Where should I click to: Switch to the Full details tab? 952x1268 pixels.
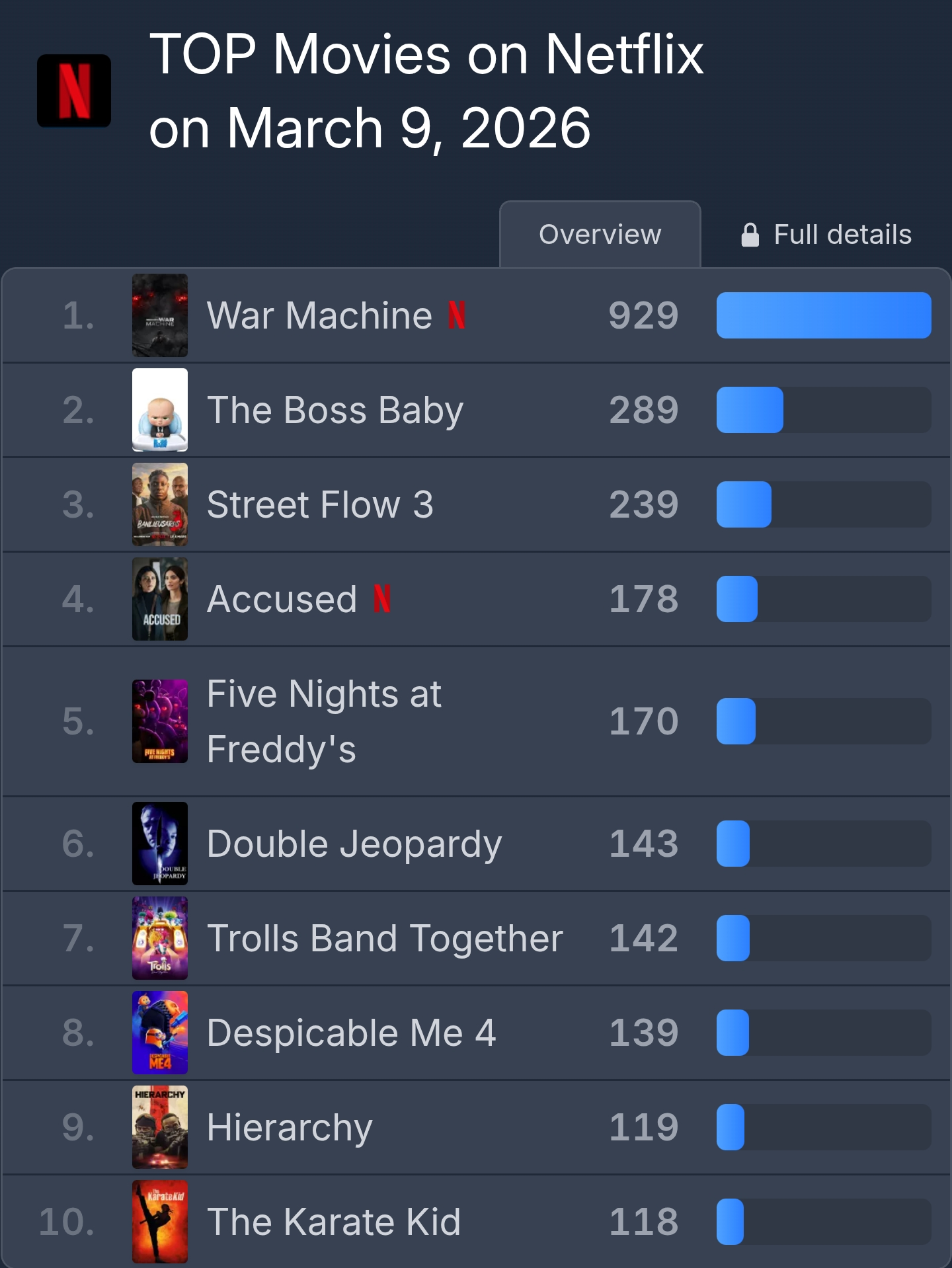(x=826, y=235)
